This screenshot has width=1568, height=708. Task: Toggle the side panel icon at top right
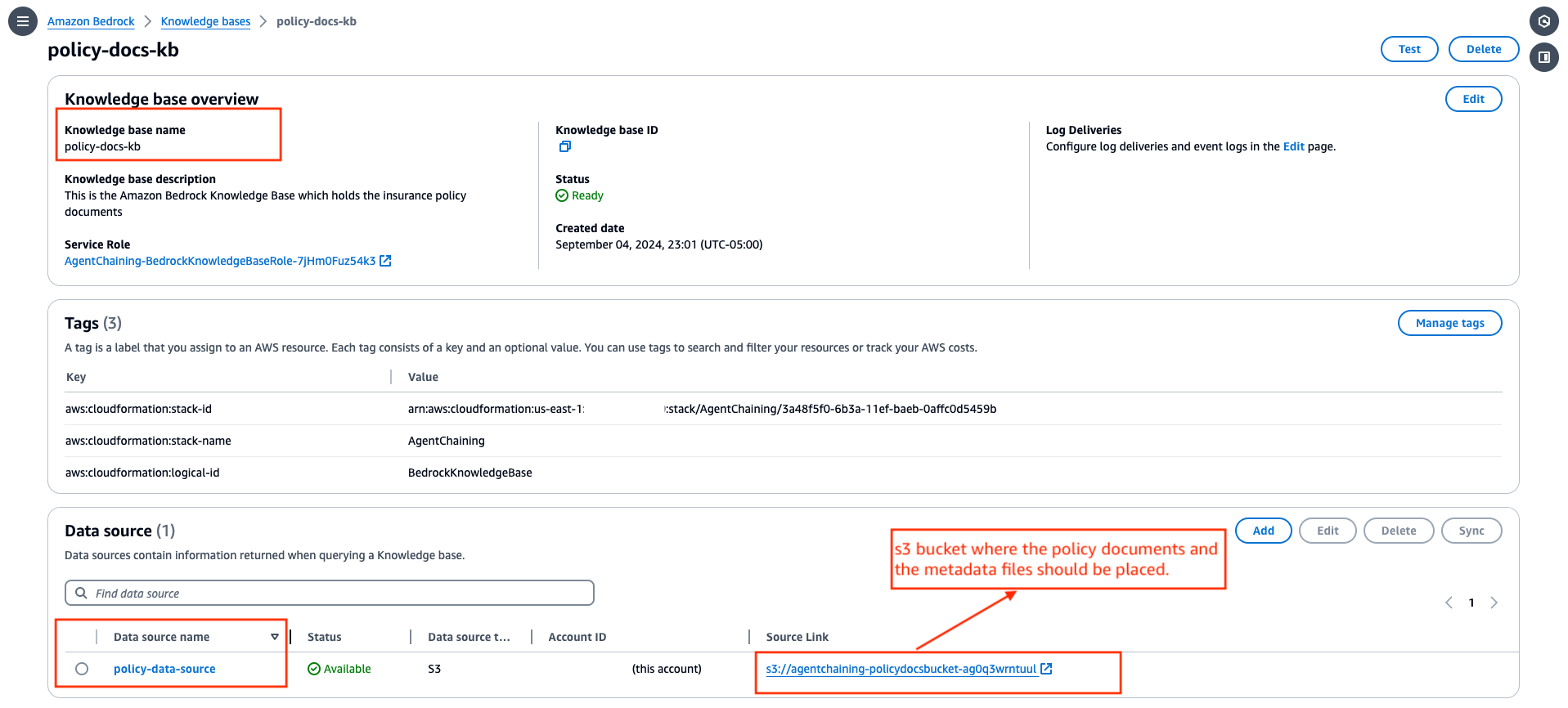[1544, 57]
